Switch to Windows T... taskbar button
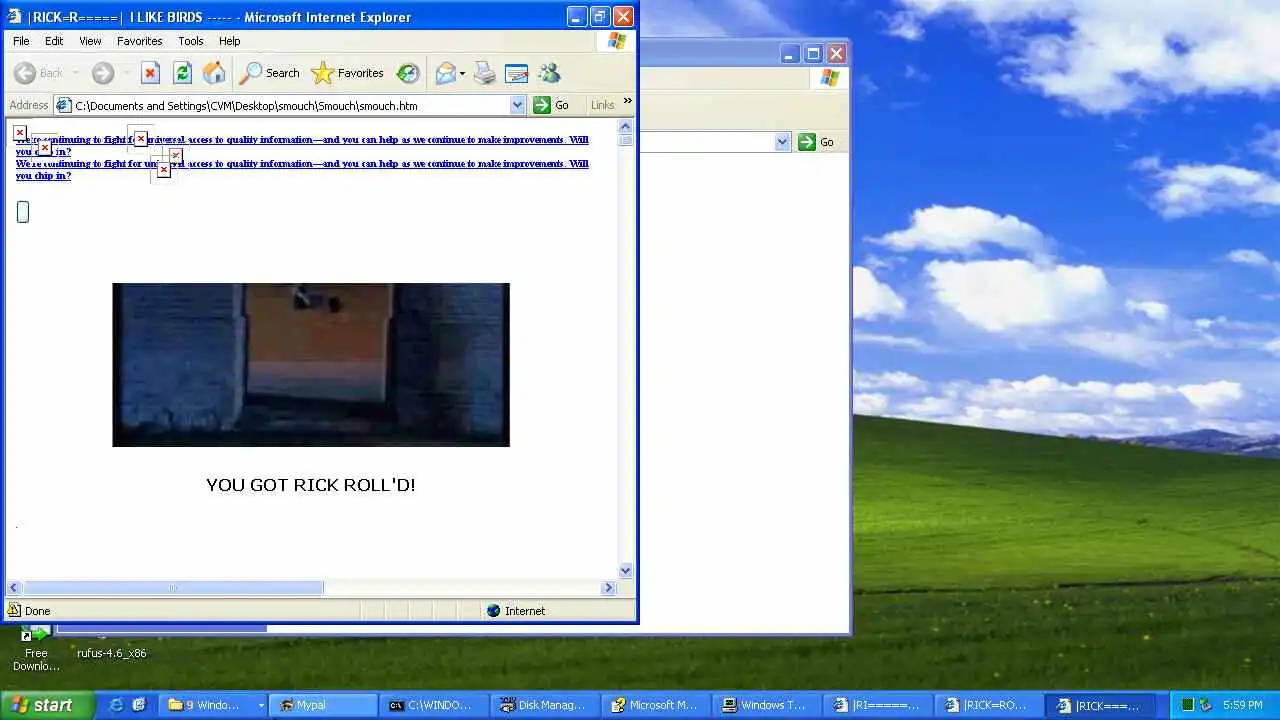 [x=766, y=705]
